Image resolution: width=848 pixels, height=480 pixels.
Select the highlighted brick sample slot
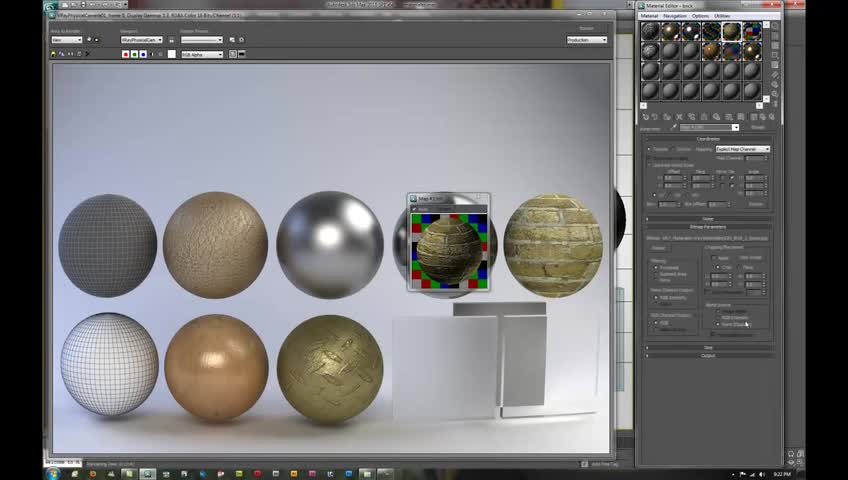pos(731,31)
